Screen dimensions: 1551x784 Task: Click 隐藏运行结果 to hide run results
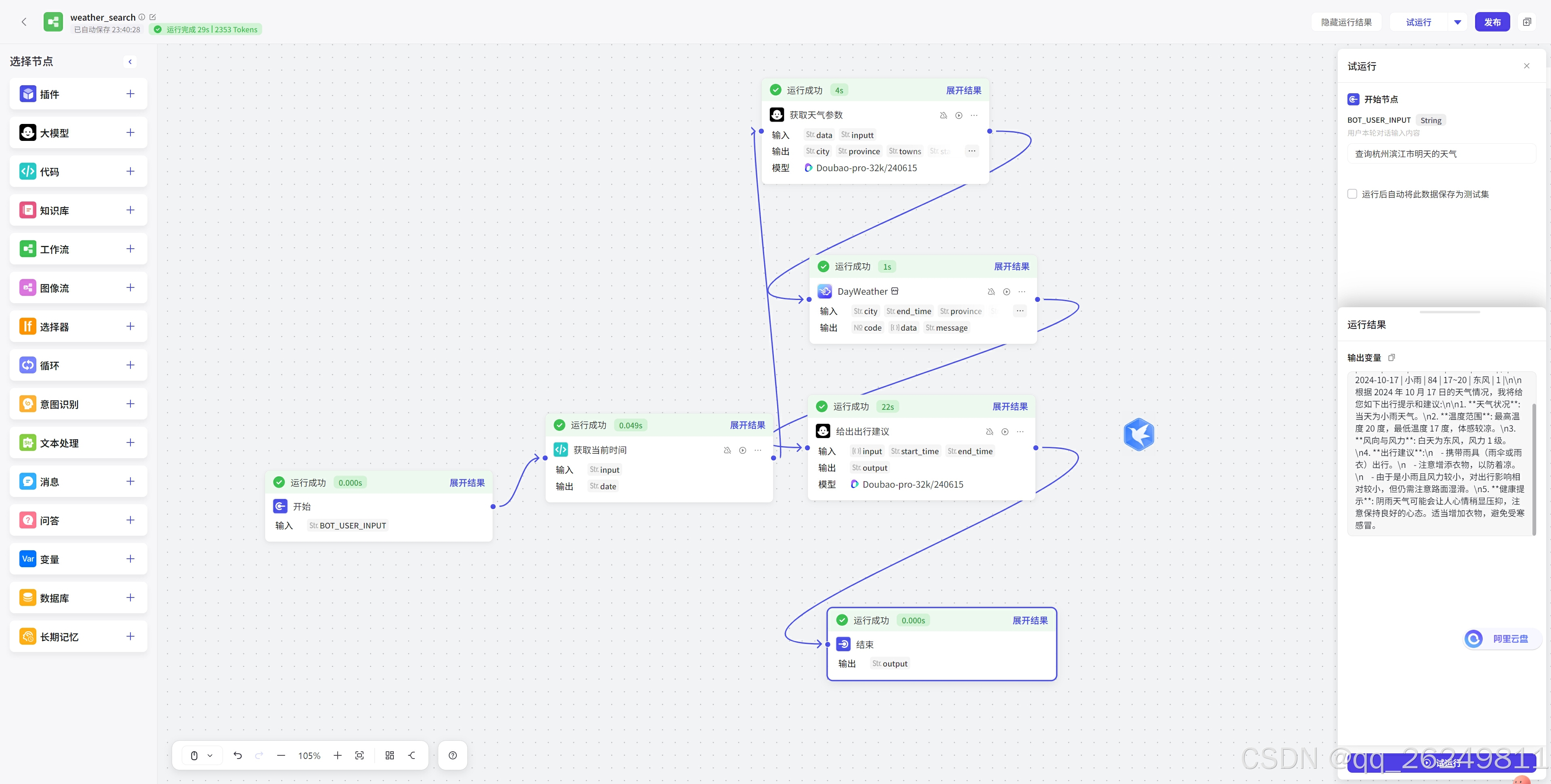(1346, 22)
